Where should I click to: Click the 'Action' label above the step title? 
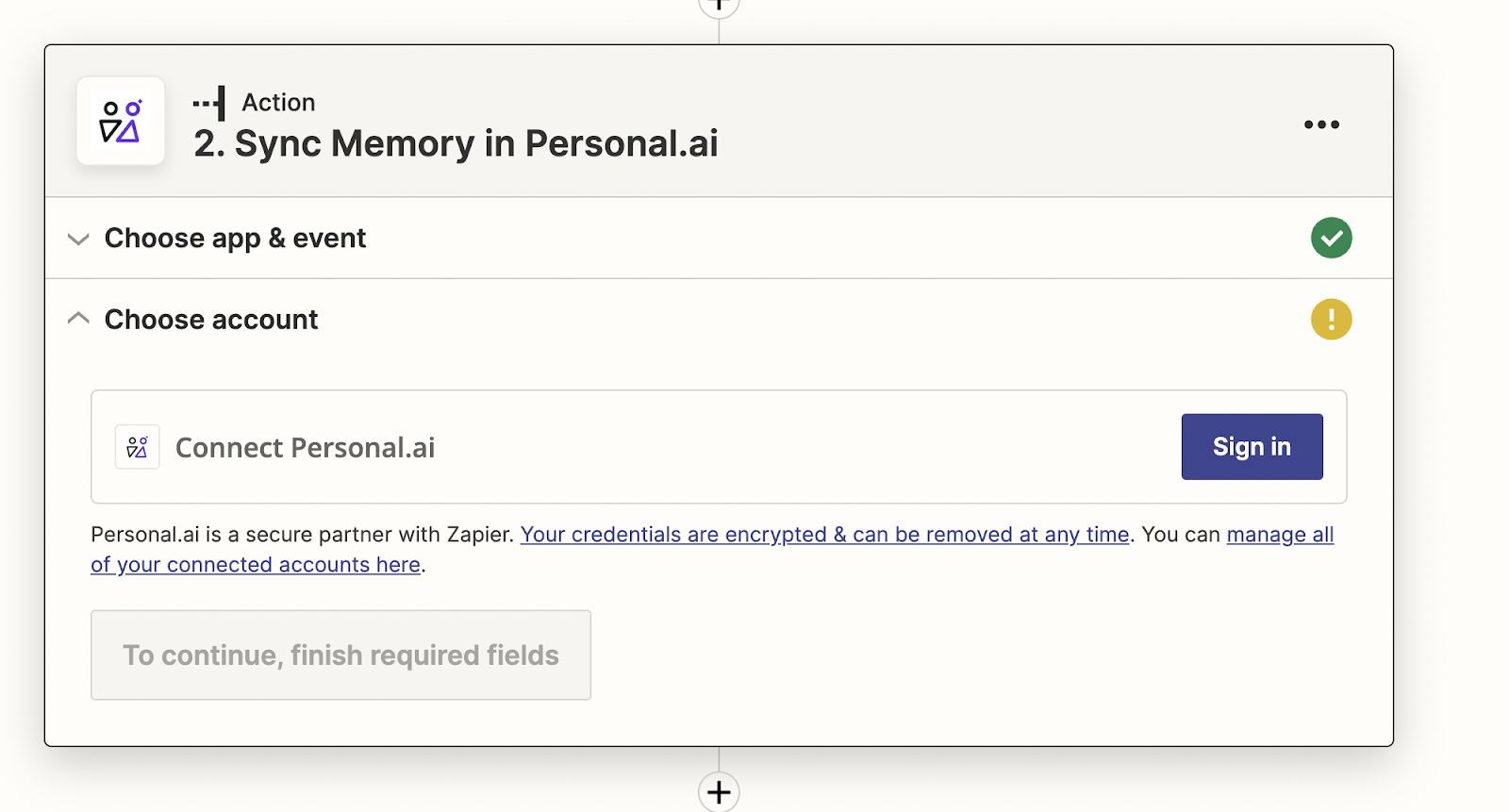tap(278, 102)
